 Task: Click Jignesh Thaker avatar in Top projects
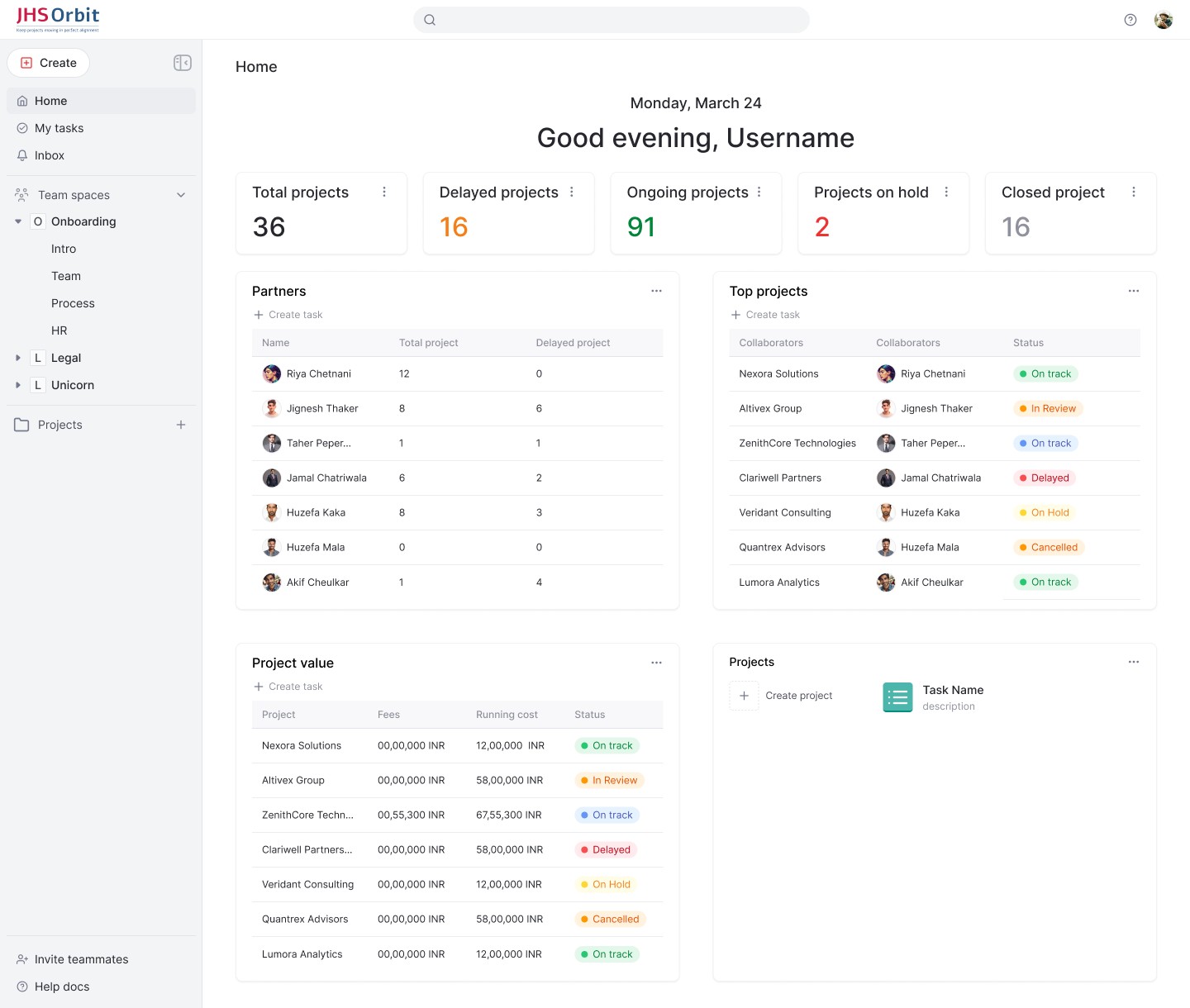886,409
